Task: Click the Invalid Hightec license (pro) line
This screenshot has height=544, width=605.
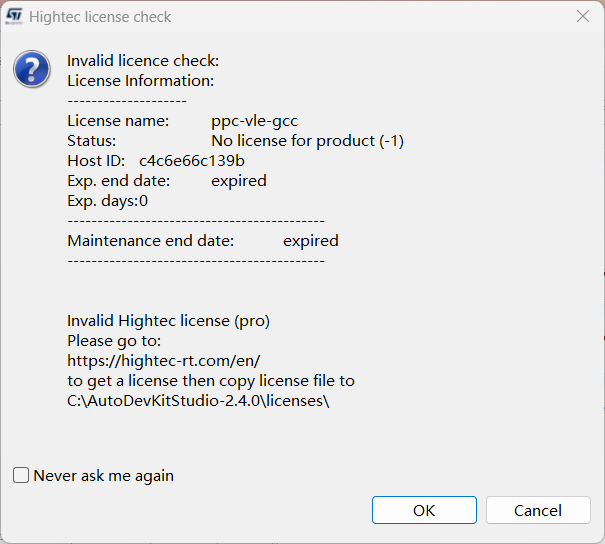Action: [x=168, y=321]
